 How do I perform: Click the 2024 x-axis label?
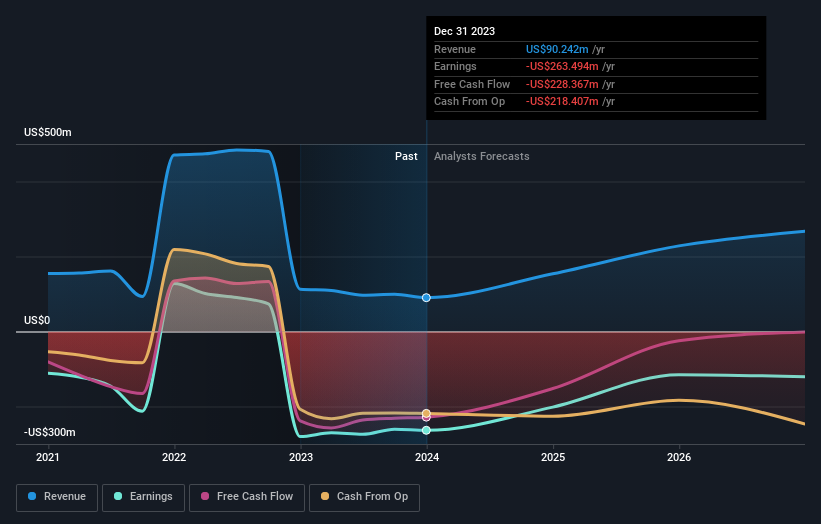click(427, 457)
